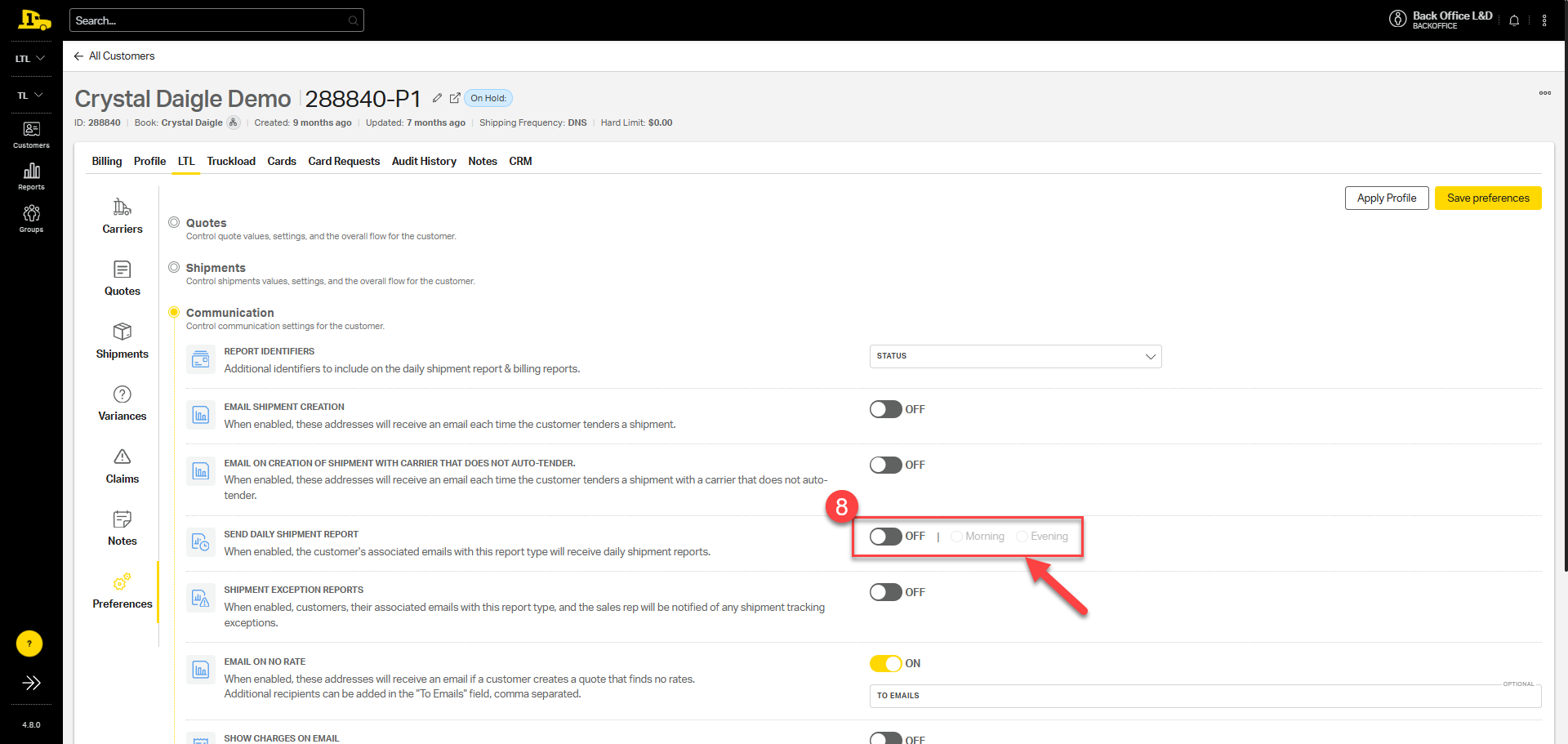This screenshot has height=744, width=1568.
Task: Open the Shipments section icon
Action: (122, 332)
